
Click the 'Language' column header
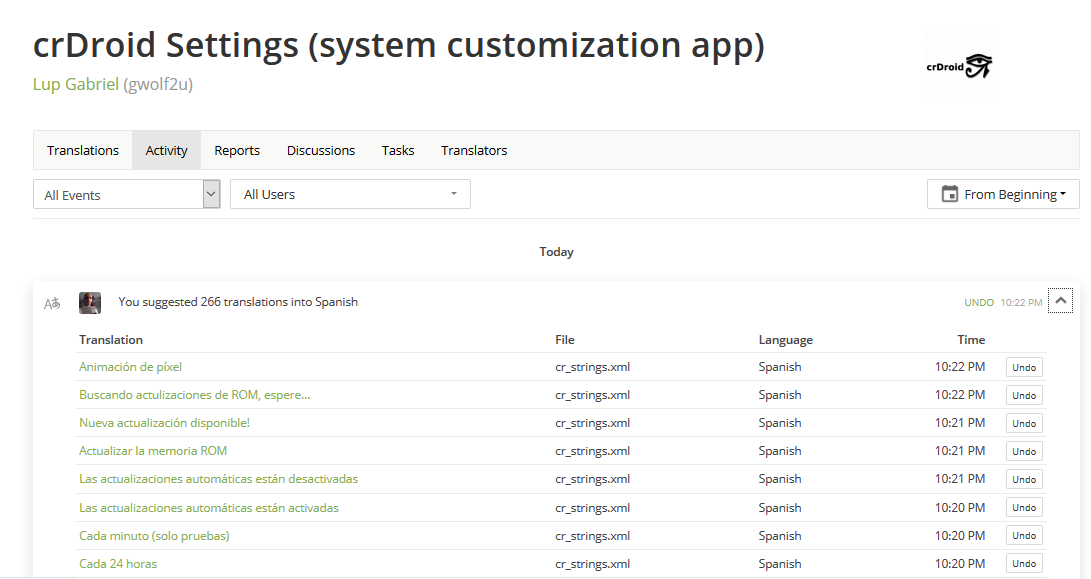pyautogui.click(x=786, y=340)
